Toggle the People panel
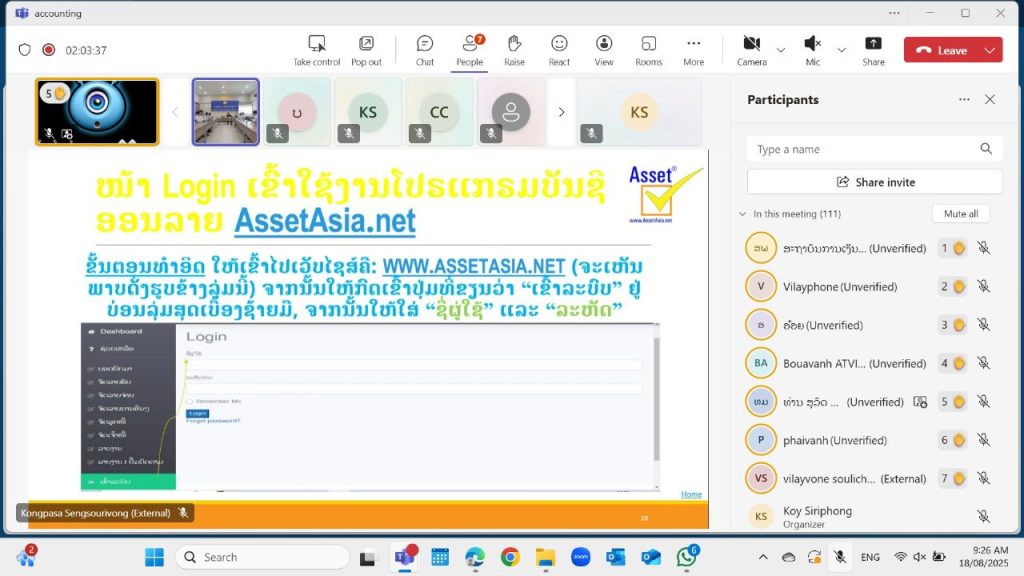 click(x=470, y=50)
